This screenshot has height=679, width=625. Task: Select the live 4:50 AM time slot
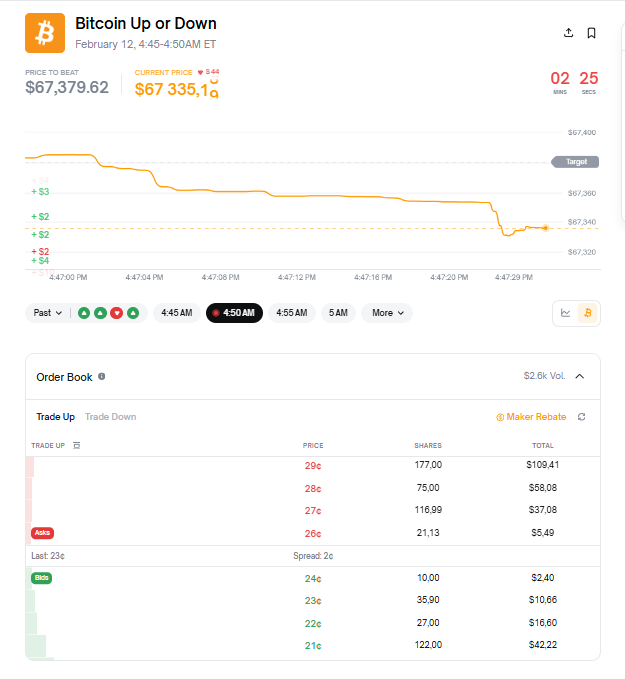[x=234, y=313]
